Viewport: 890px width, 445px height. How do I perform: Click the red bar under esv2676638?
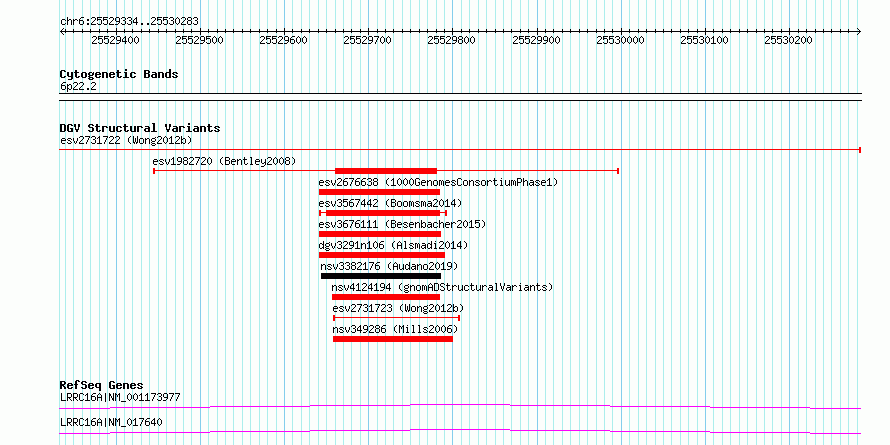click(379, 192)
